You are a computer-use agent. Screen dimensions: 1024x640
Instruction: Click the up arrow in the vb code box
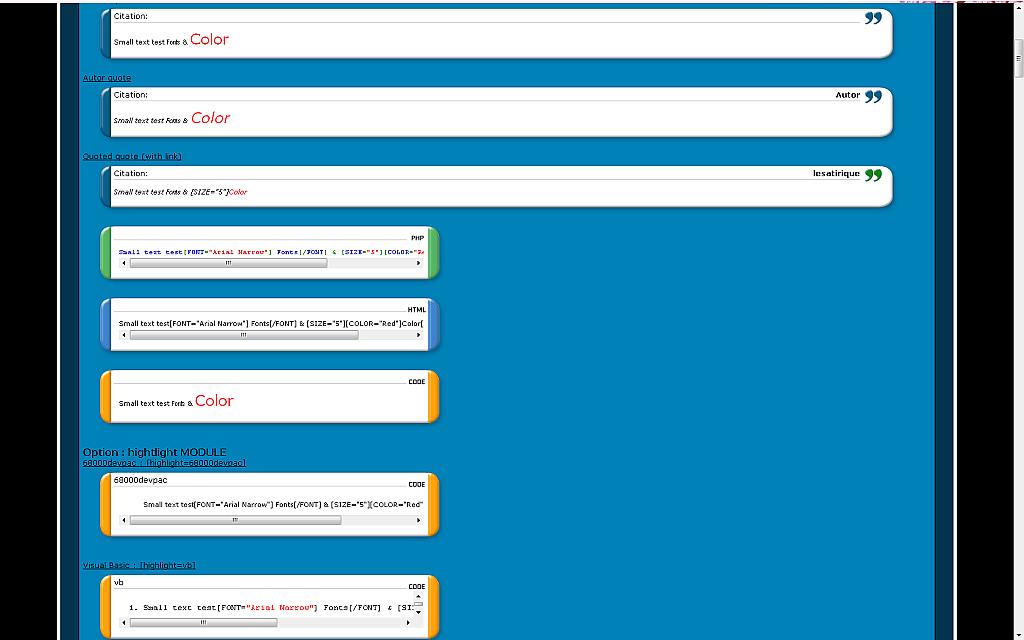tap(418, 597)
